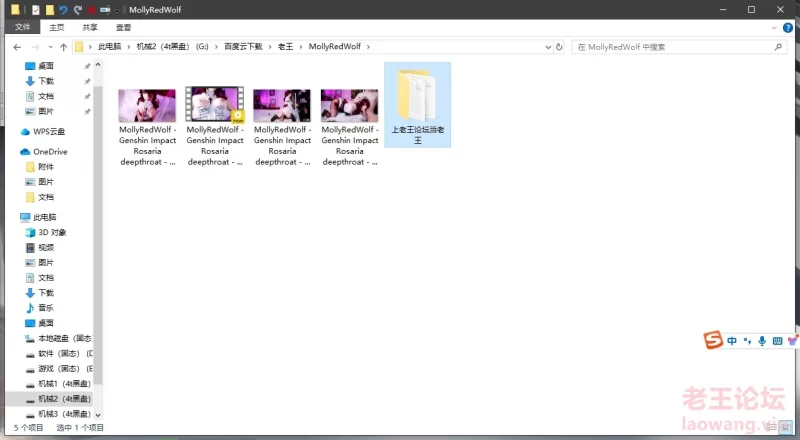The image size is (800, 440).
Task: Click 此电脑 in the address breadcrumb
Action: (110, 46)
